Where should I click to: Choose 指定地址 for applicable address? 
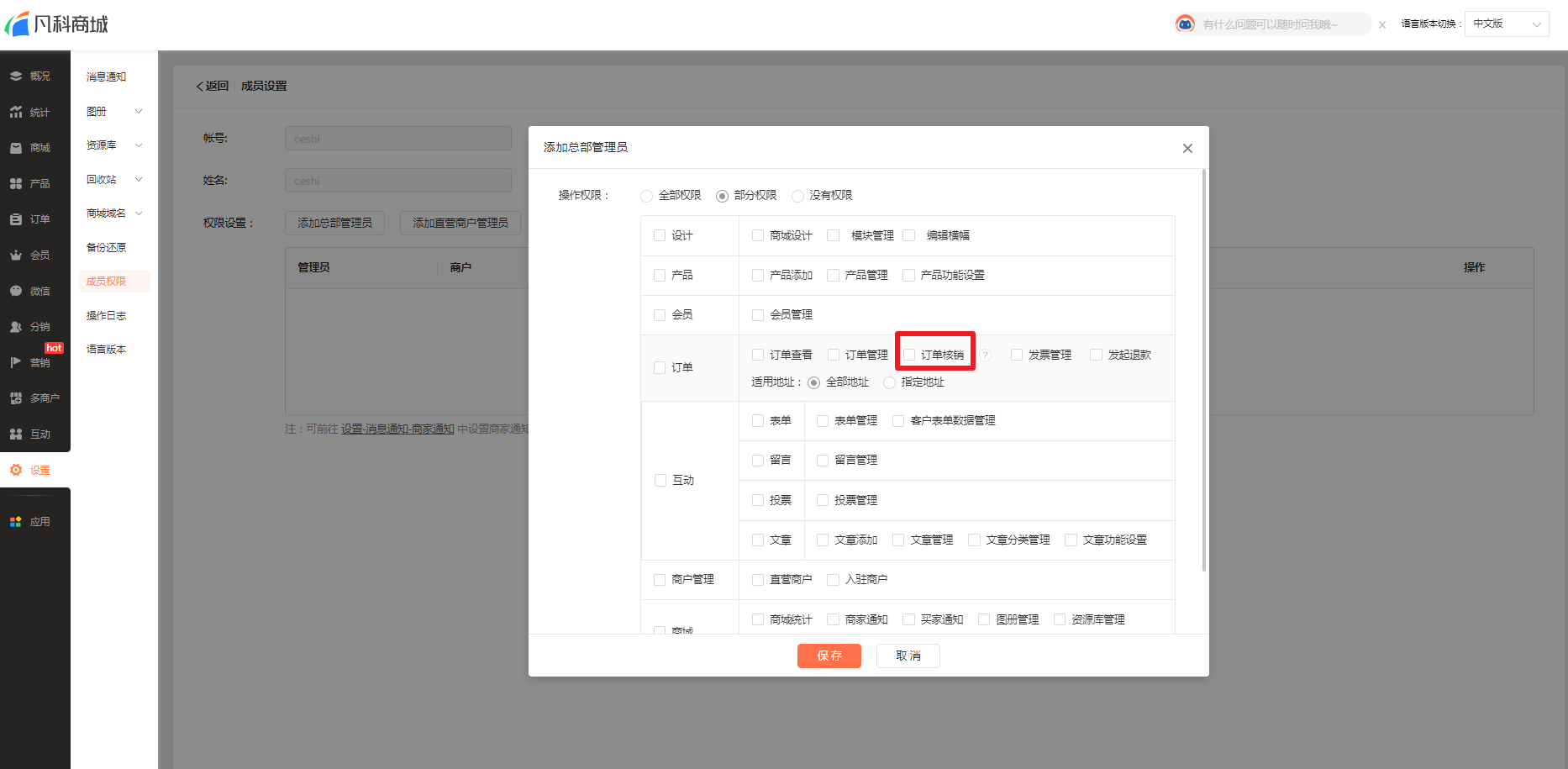click(x=889, y=382)
